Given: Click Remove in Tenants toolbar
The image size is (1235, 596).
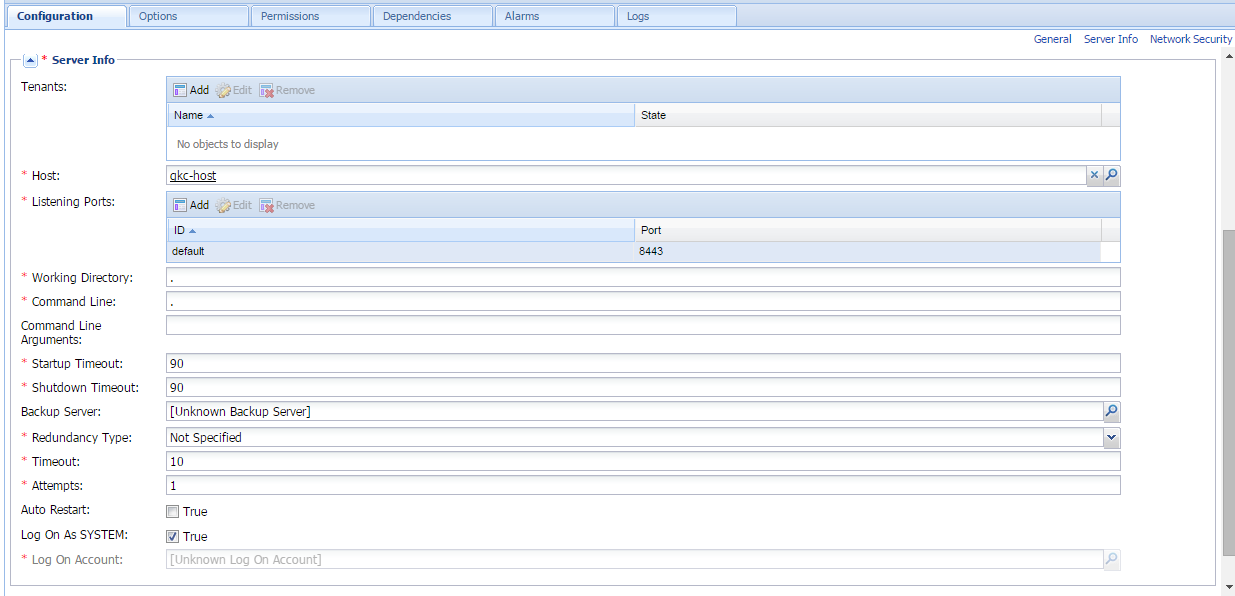Looking at the screenshot, I should [287, 90].
